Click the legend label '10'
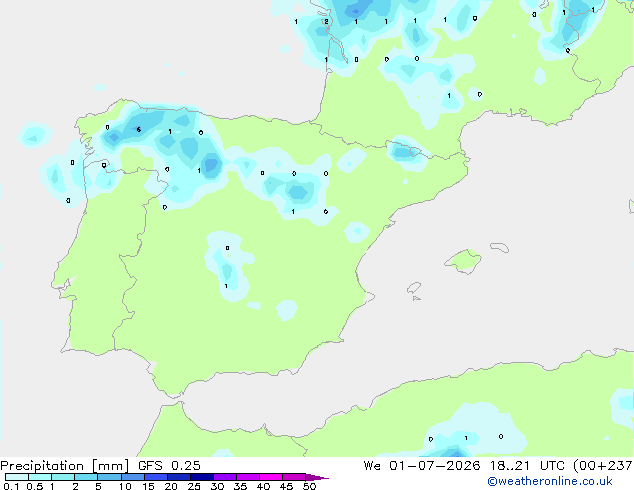634x490 pixels. pyautogui.click(x=125, y=486)
